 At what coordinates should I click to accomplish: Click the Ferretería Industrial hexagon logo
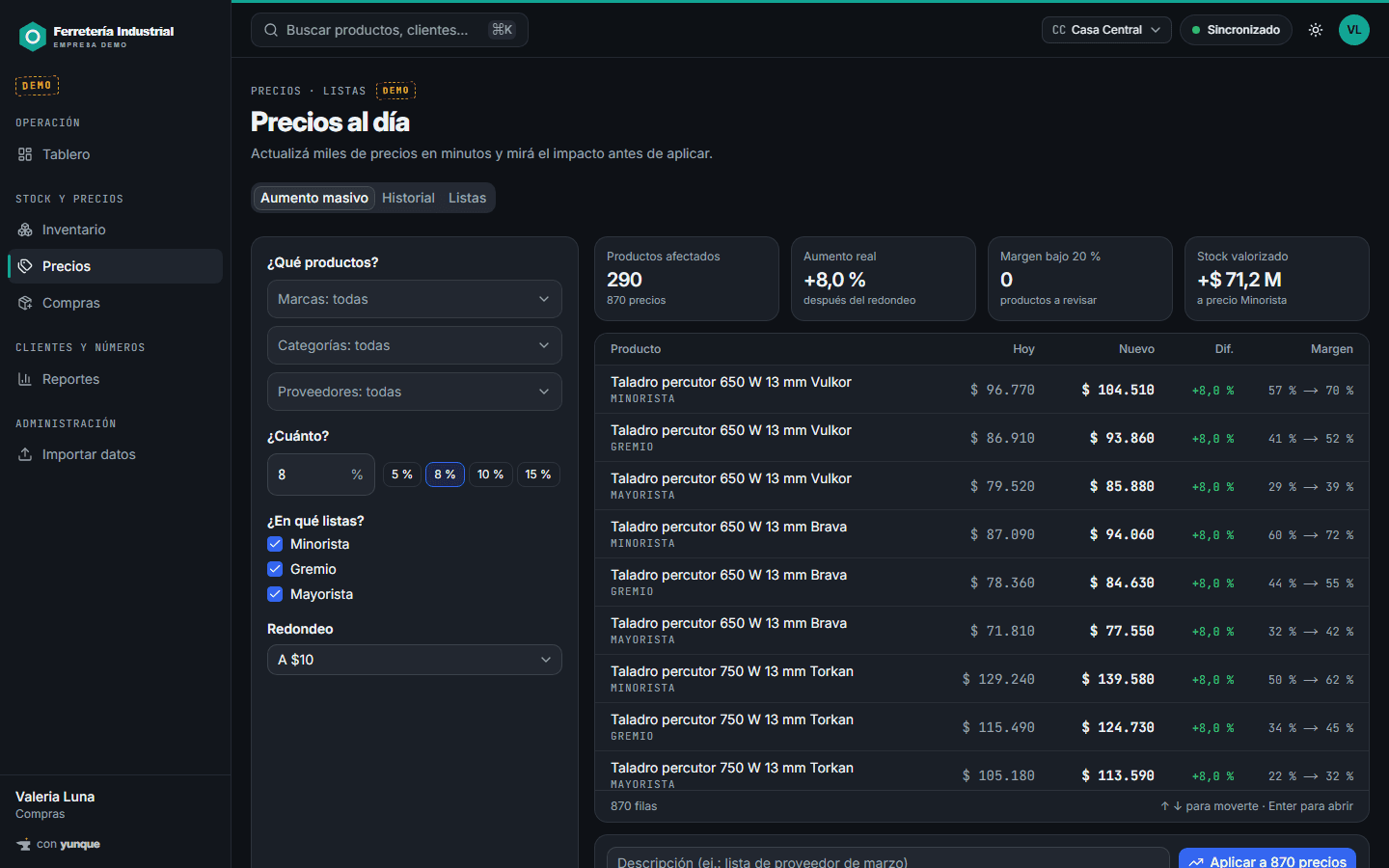coord(33,37)
